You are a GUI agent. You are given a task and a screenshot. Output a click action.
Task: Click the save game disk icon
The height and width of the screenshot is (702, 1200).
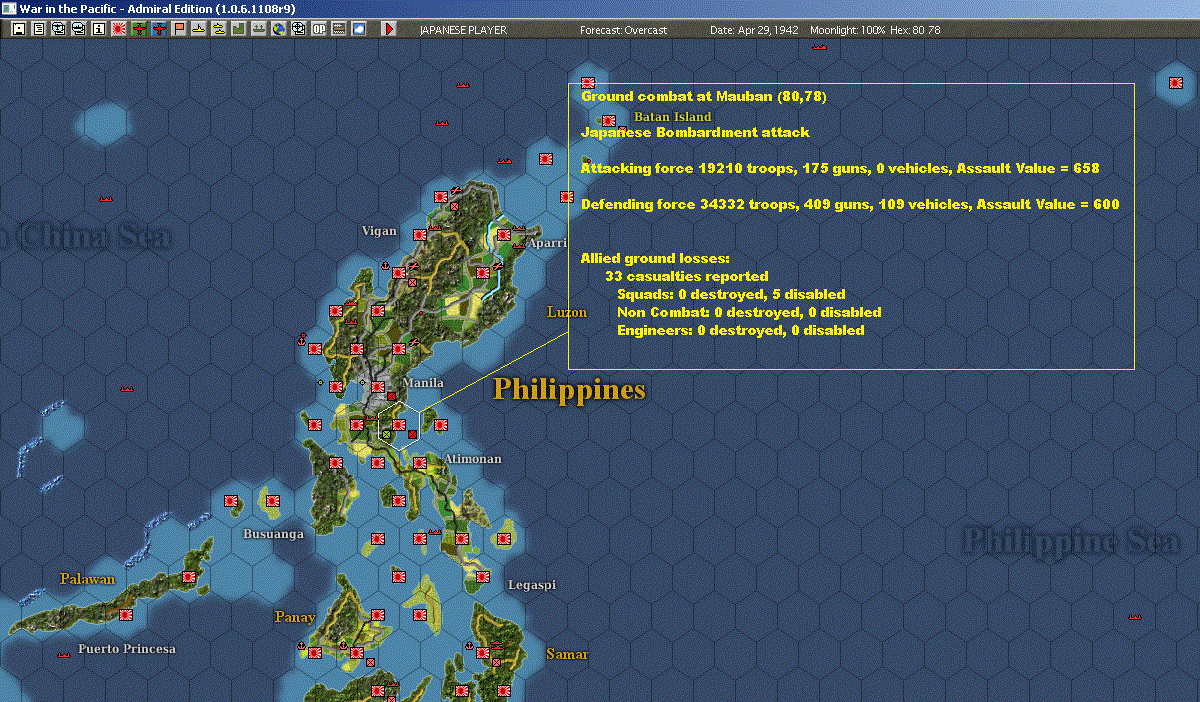pyautogui.click(x=19, y=30)
